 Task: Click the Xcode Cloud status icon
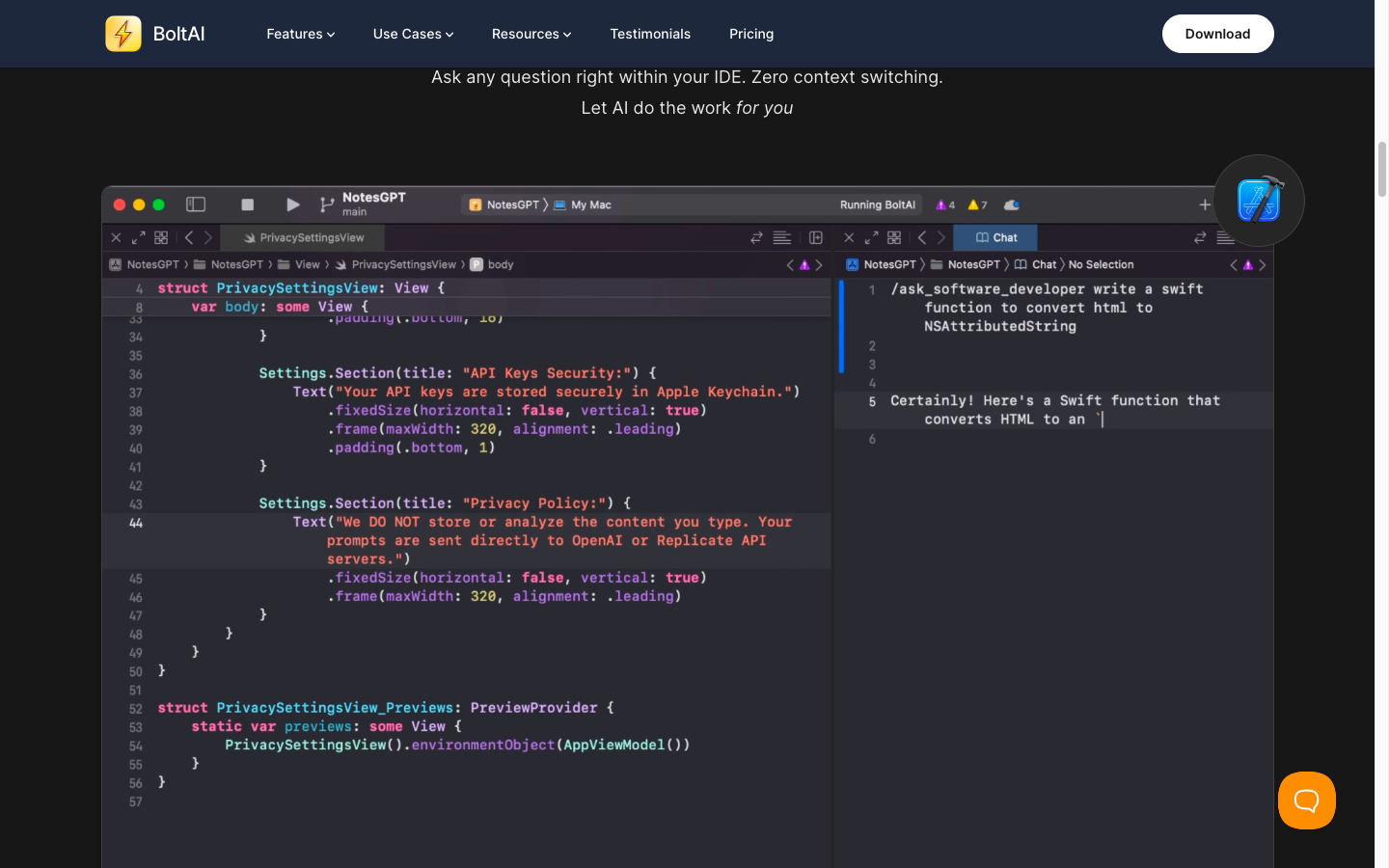pos(1011,204)
